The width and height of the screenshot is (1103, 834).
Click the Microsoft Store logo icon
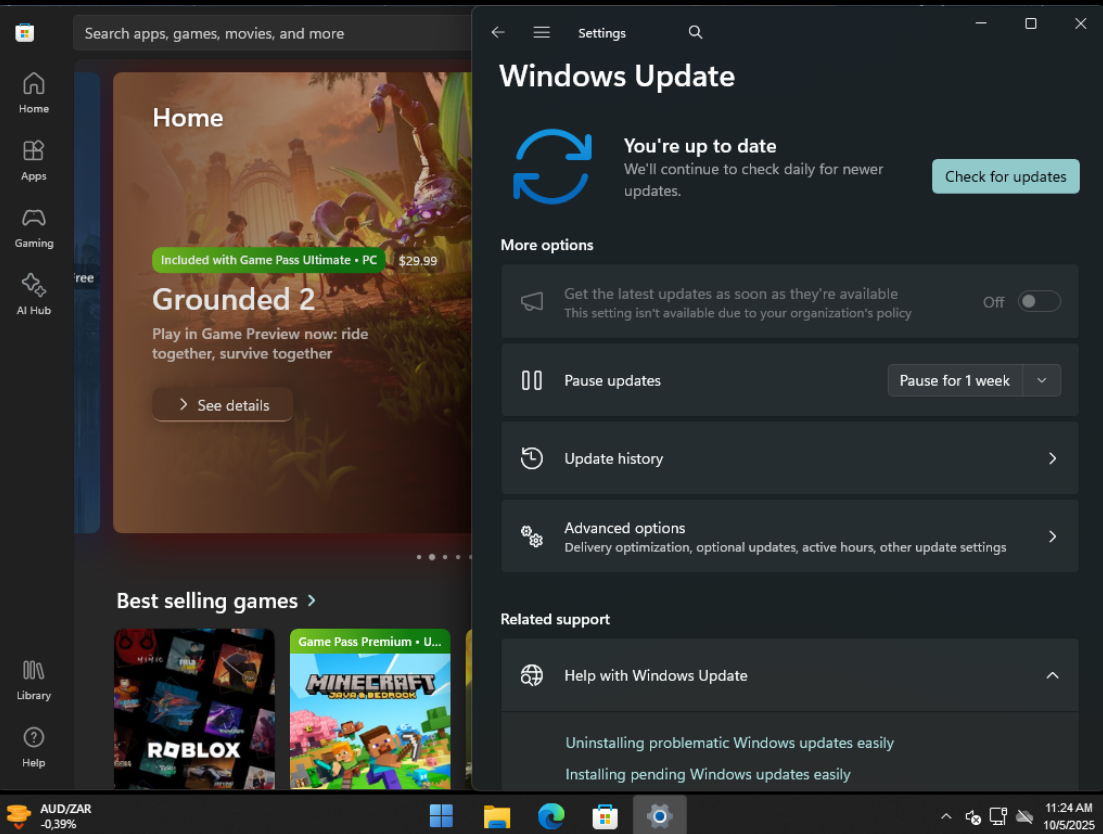click(x=25, y=32)
